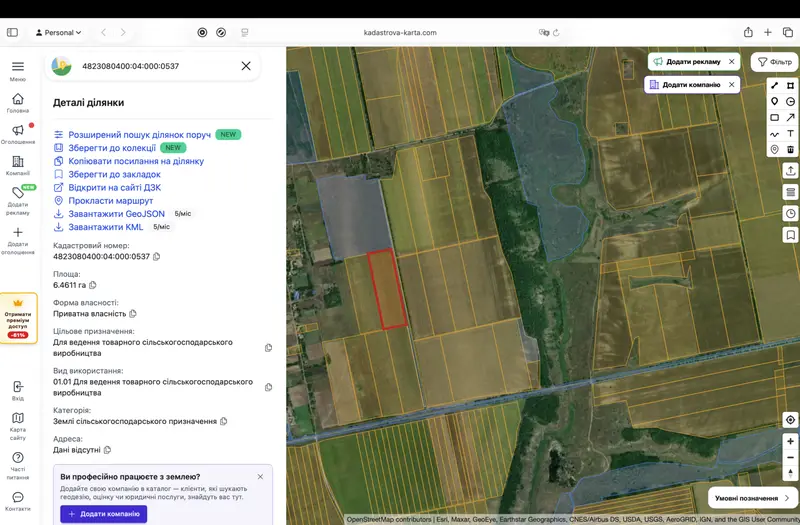Open Часті питання help icon

pyautogui.click(x=18, y=466)
